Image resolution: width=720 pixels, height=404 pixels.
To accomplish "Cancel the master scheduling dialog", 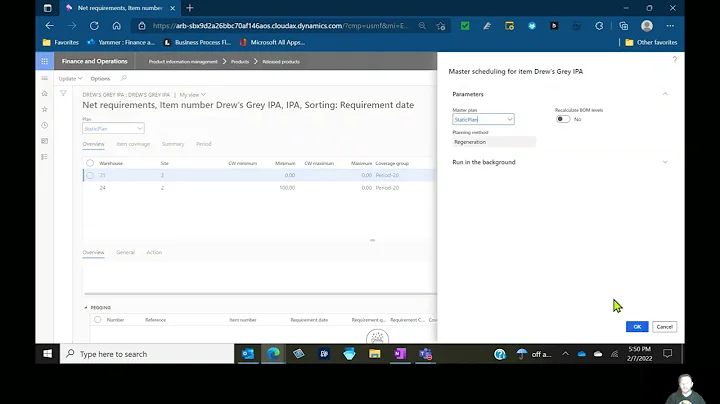I will point(664,326).
